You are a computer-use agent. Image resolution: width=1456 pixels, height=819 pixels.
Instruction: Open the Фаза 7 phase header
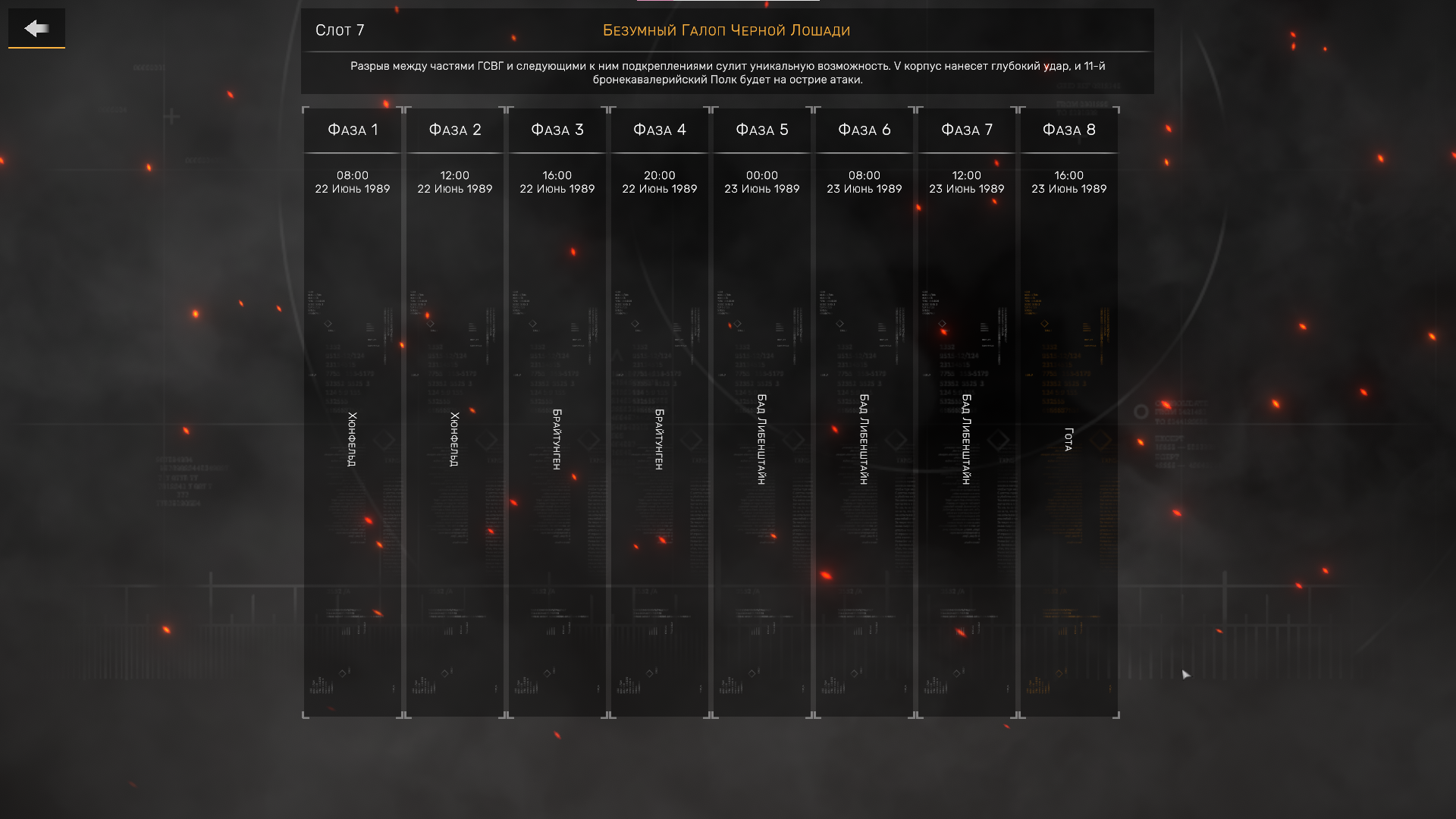pyautogui.click(x=967, y=130)
